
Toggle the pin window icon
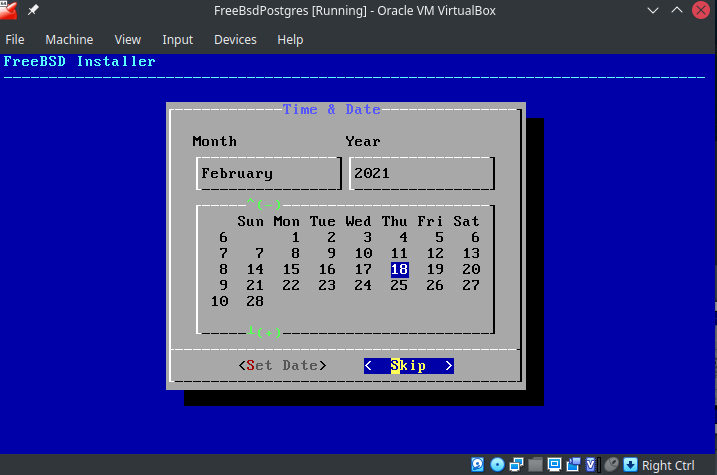click(x=33, y=10)
